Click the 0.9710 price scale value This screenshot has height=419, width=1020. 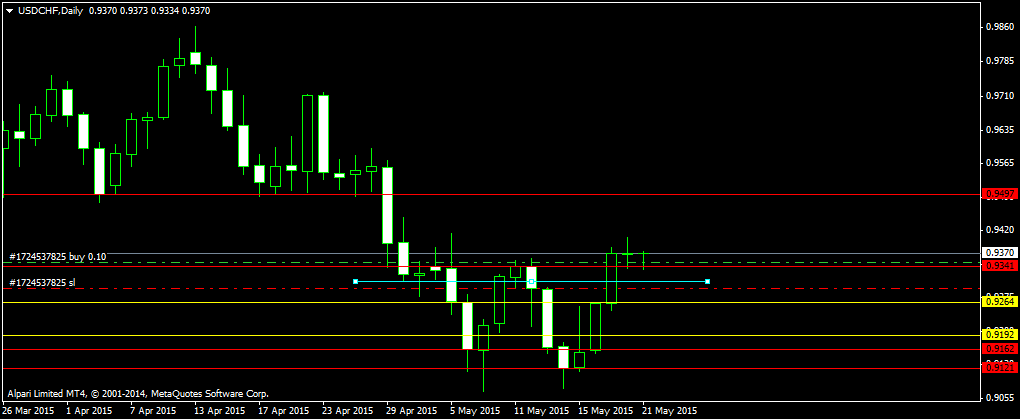point(1000,95)
